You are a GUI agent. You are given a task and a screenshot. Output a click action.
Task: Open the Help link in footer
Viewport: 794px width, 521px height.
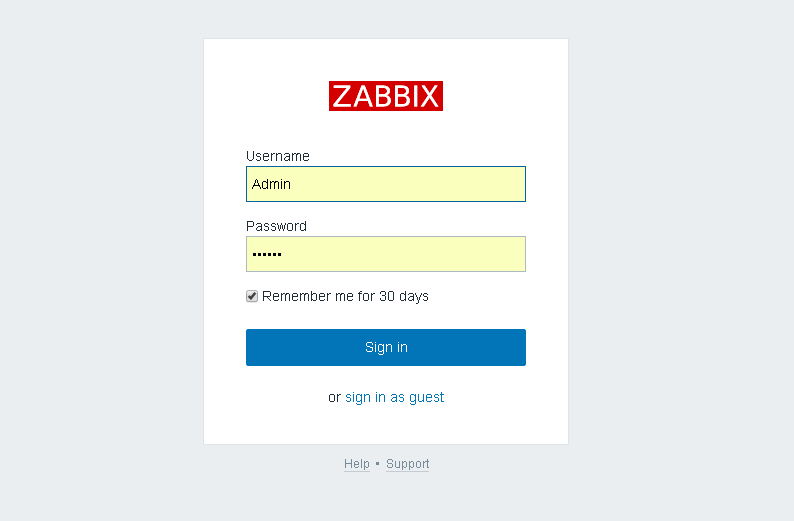click(x=357, y=464)
